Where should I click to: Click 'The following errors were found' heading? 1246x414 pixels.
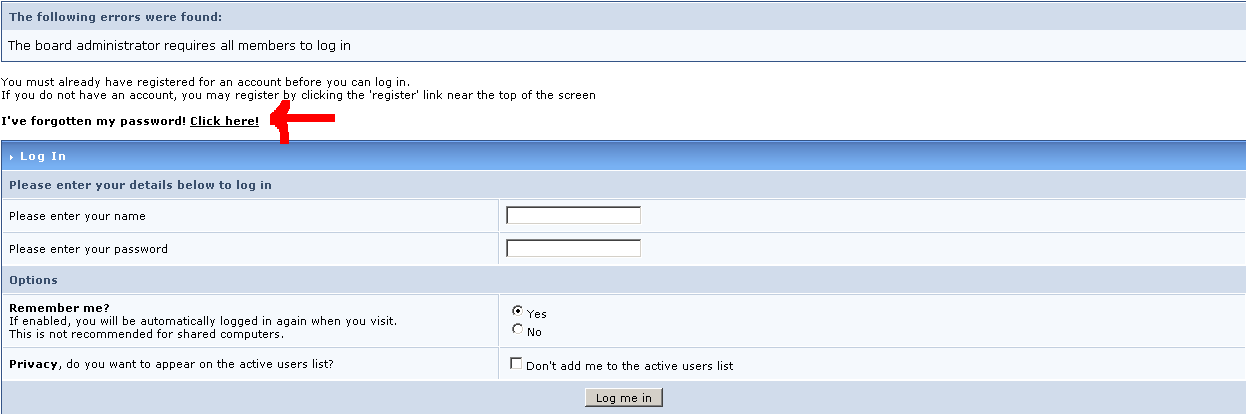[x=115, y=17]
